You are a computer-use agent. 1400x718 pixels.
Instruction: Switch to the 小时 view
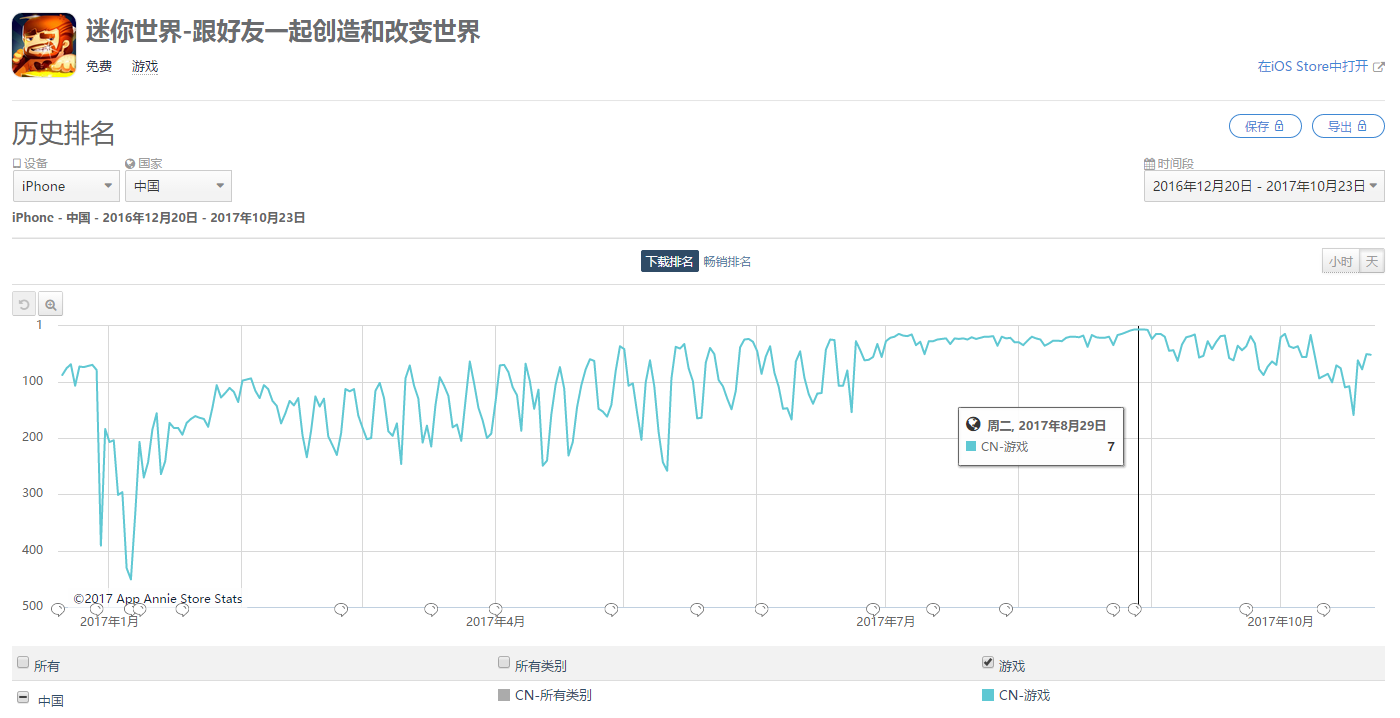1340,261
